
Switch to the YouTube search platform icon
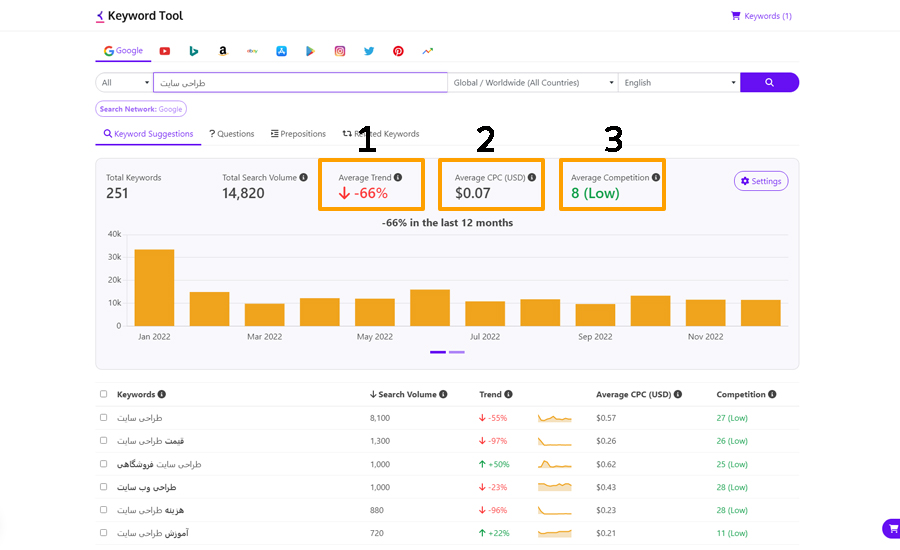pyautogui.click(x=165, y=51)
